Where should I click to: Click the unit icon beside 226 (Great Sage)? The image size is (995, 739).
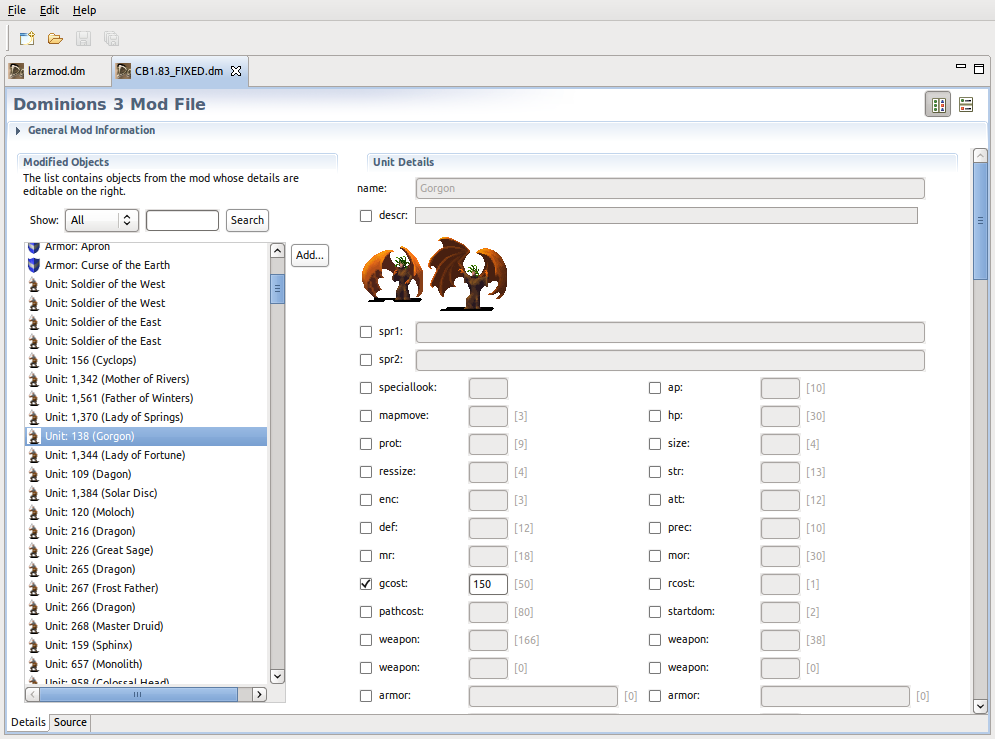click(34, 551)
